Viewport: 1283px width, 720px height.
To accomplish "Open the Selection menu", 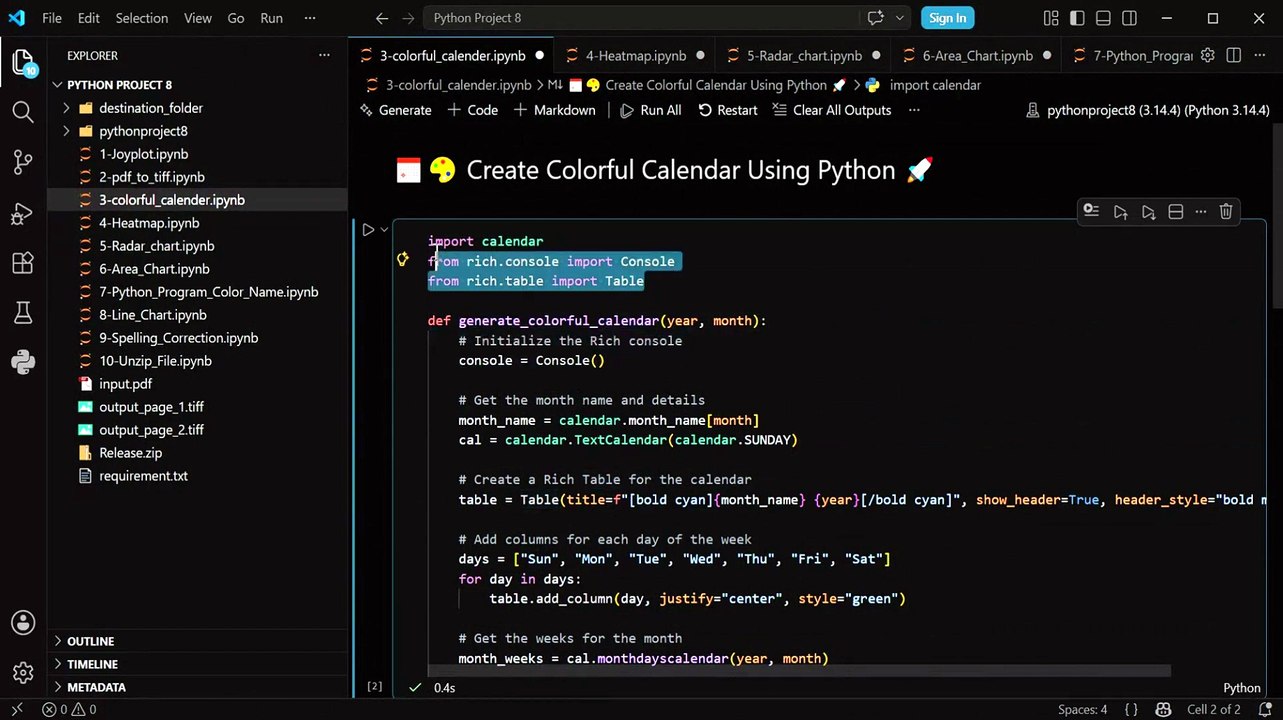I will coord(142,18).
